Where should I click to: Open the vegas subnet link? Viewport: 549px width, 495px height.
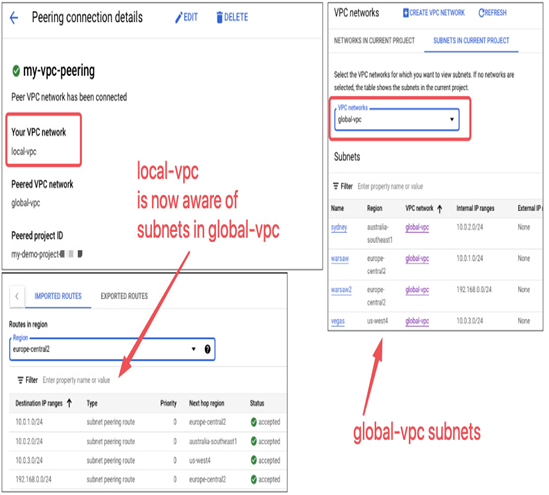pyautogui.click(x=338, y=321)
